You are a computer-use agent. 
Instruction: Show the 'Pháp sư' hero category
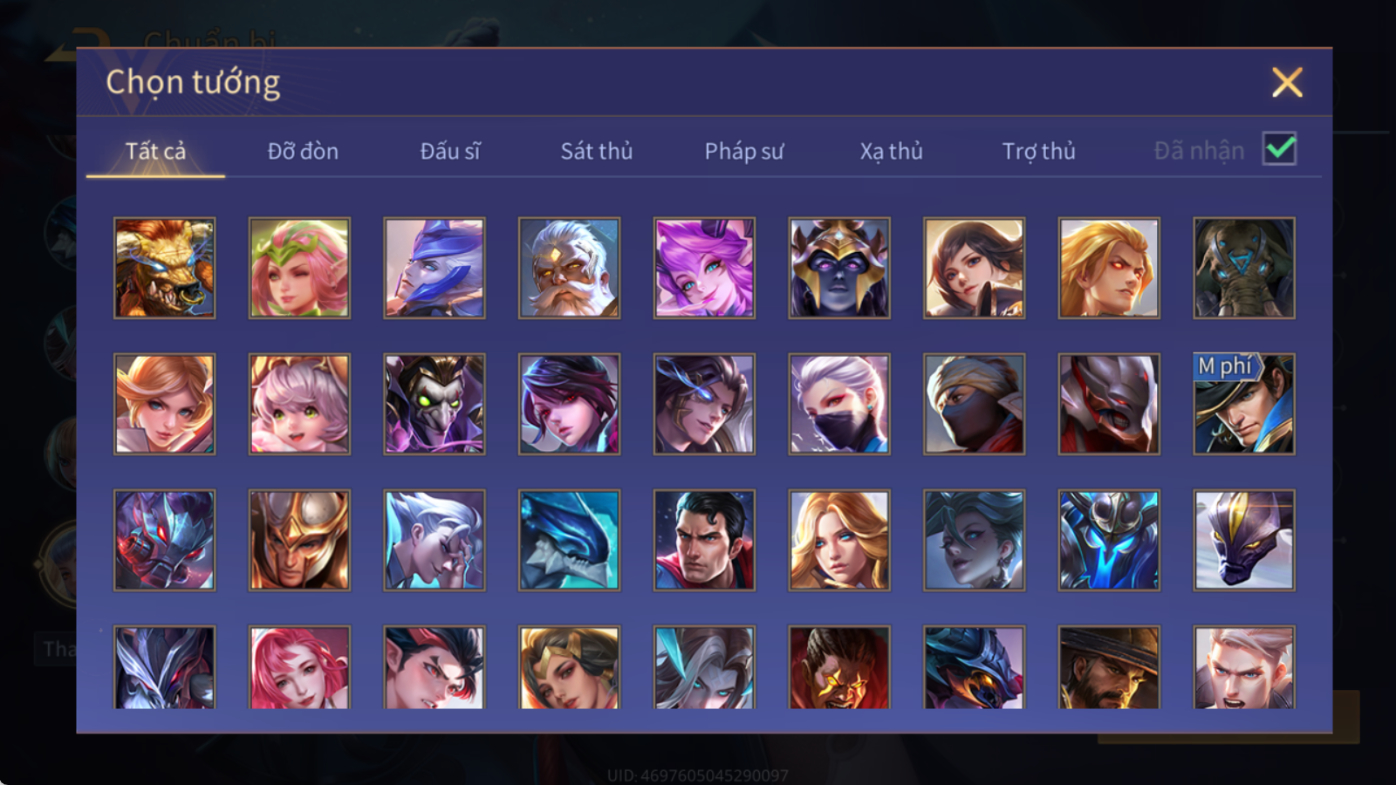pyautogui.click(x=744, y=151)
